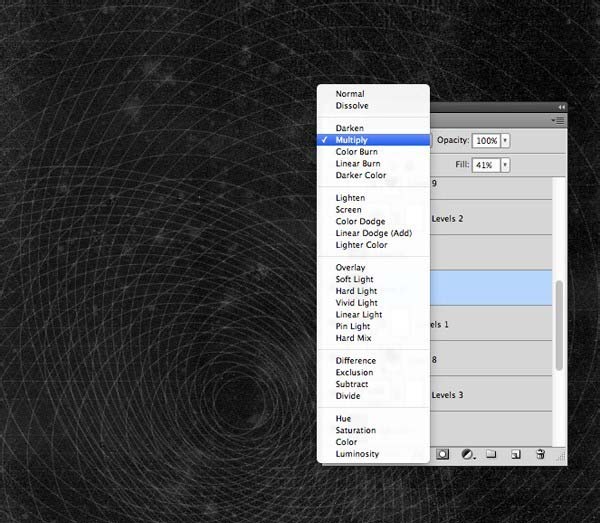Choose Hard Mix blend mode
The width and height of the screenshot is (600, 523).
coord(373,338)
